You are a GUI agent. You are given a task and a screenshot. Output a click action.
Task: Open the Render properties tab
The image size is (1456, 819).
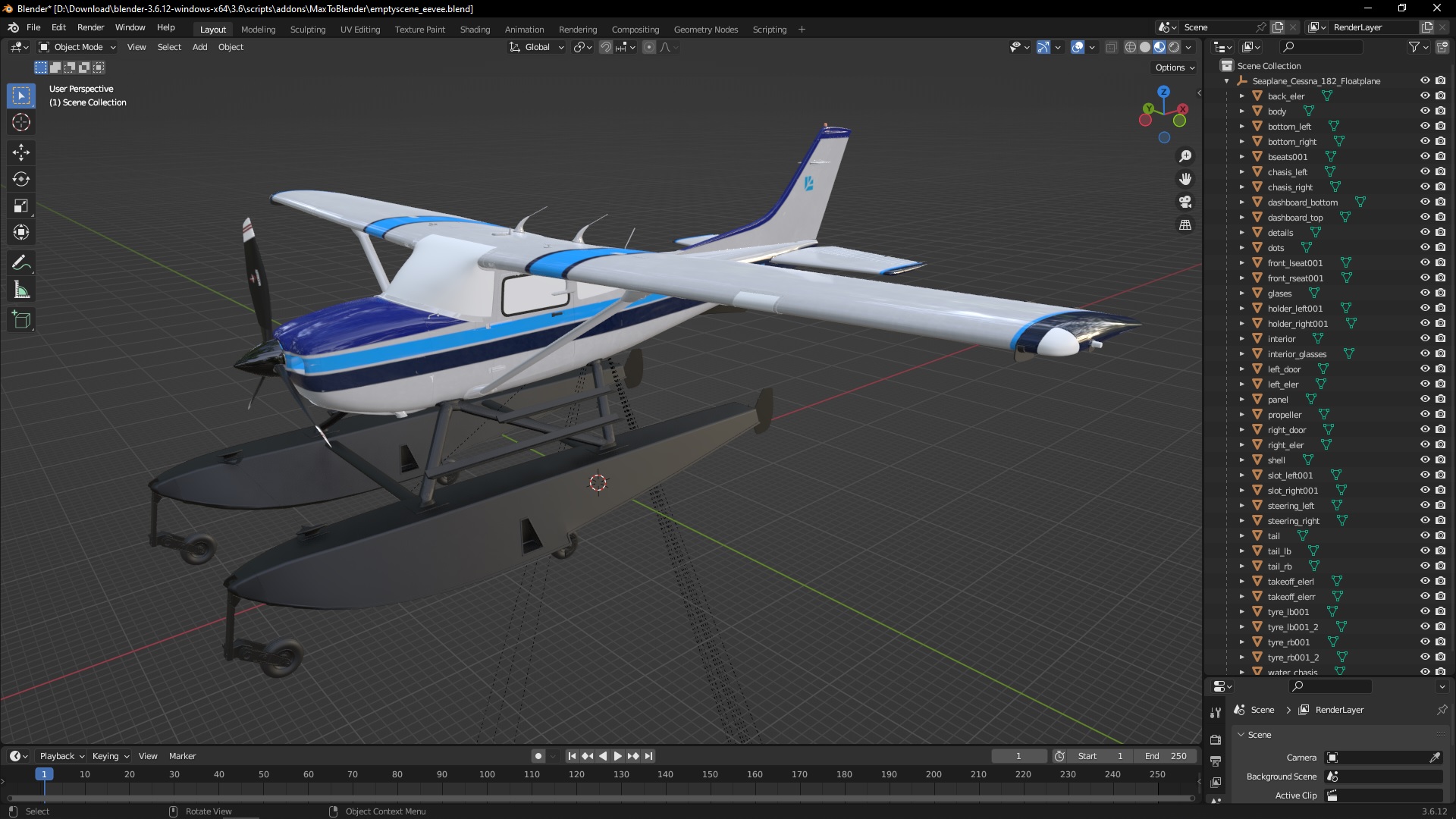click(1216, 739)
